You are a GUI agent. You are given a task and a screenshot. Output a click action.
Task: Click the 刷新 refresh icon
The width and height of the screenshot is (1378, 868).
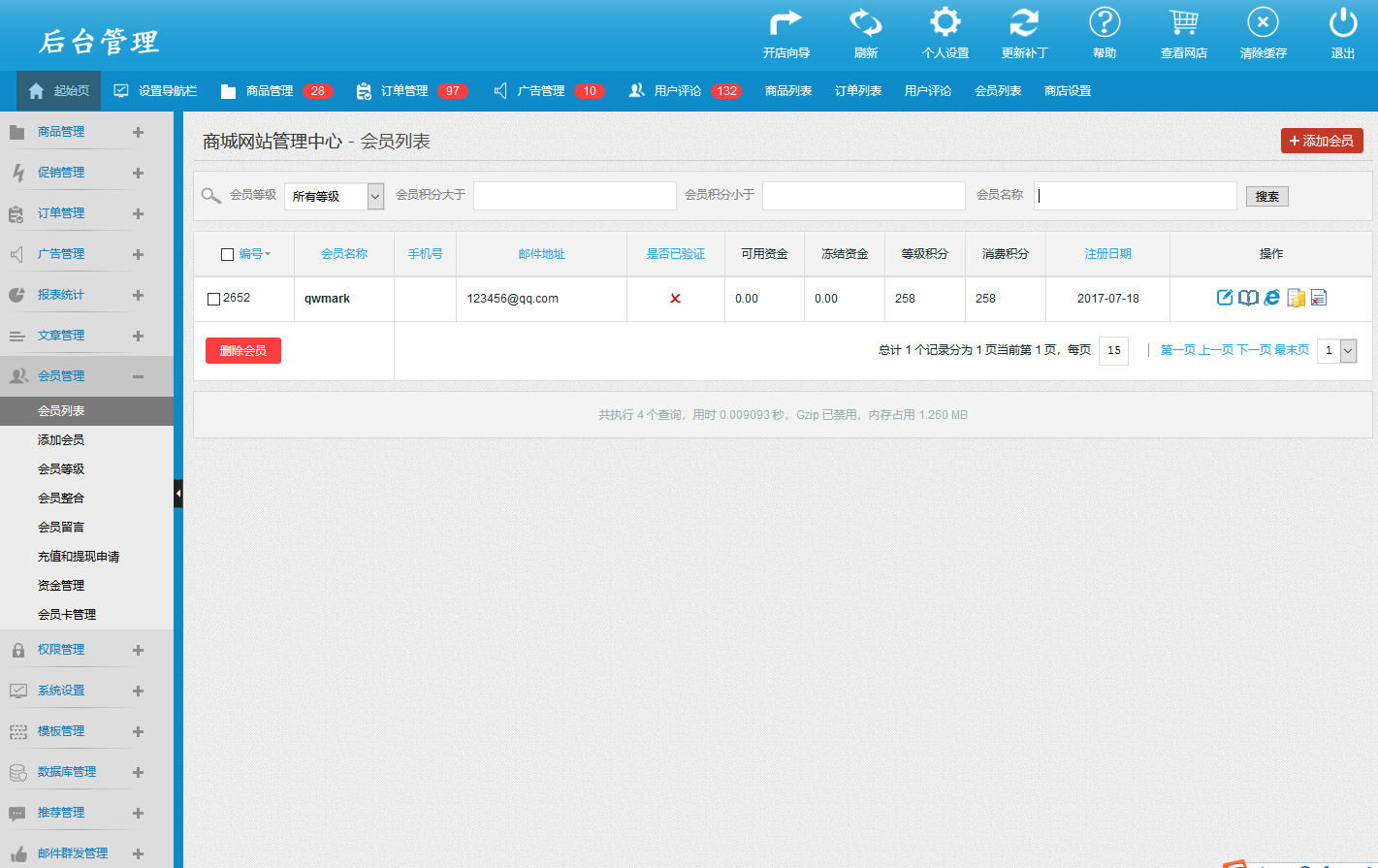click(866, 21)
